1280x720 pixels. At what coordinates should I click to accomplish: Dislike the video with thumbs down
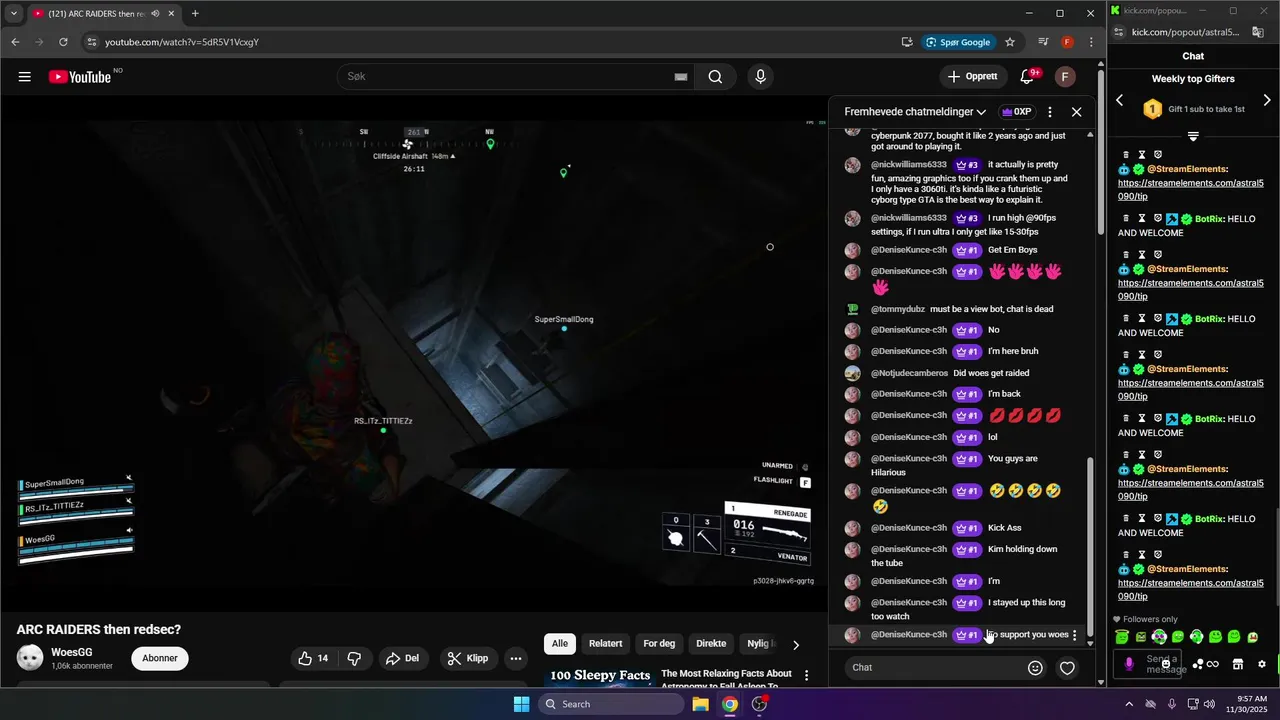(354, 658)
